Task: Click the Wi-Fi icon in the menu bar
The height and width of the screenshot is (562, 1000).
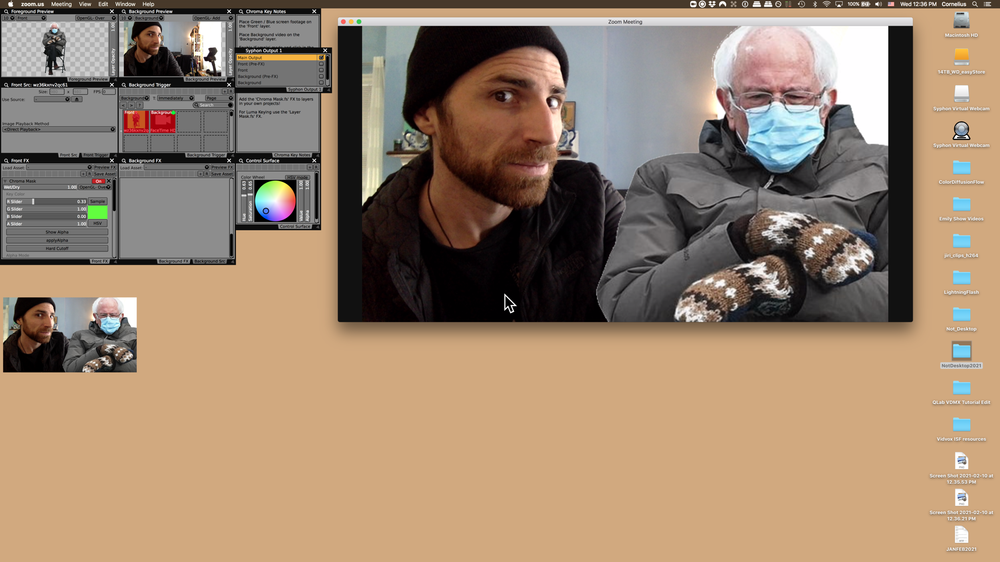Action: [826, 4]
